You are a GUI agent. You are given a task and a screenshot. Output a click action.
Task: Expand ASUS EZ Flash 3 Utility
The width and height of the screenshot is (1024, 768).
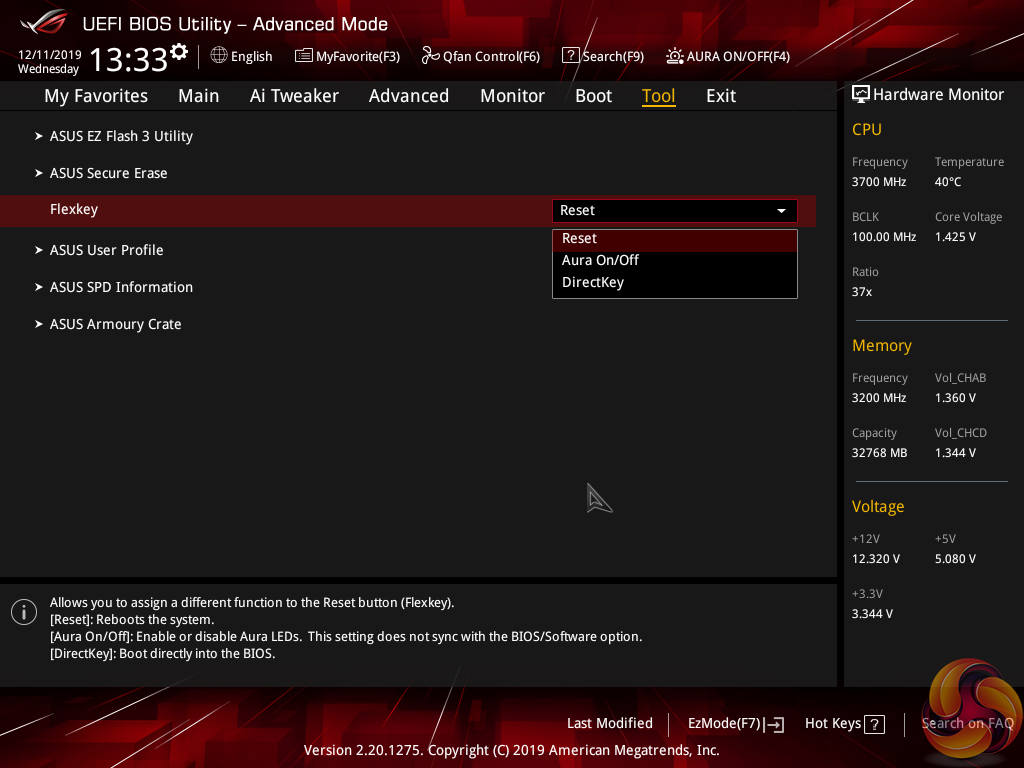point(121,136)
